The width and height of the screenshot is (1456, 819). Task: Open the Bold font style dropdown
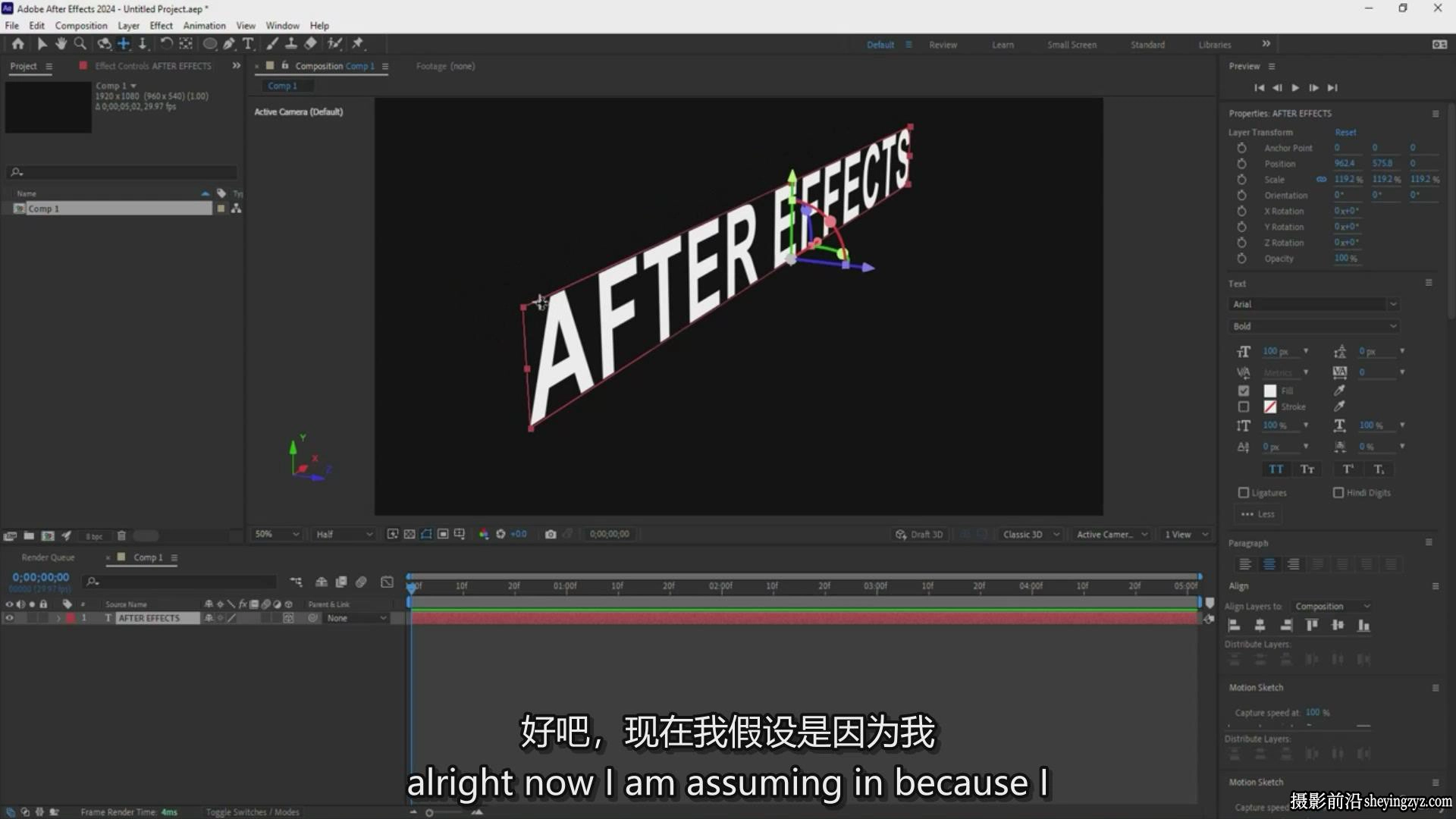tap(1313, 326)
